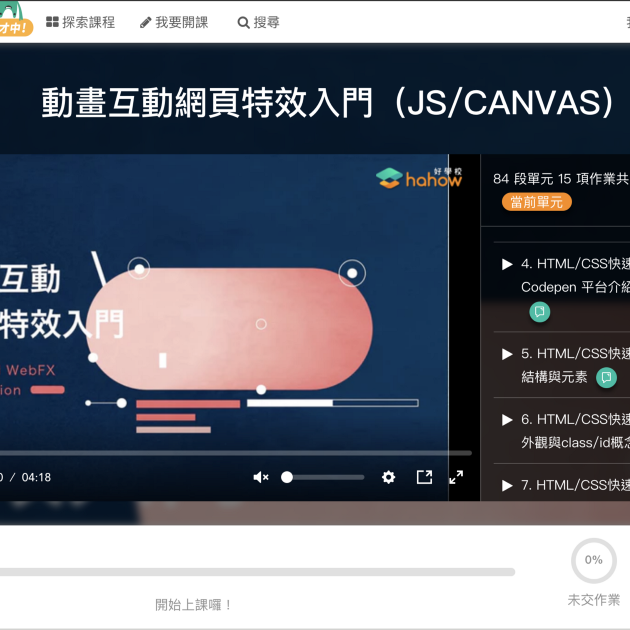The height and width of the screenshot is (630, 630).
Task: Open homework icon under unit 4 Codepen
Action: coord(540,312)
